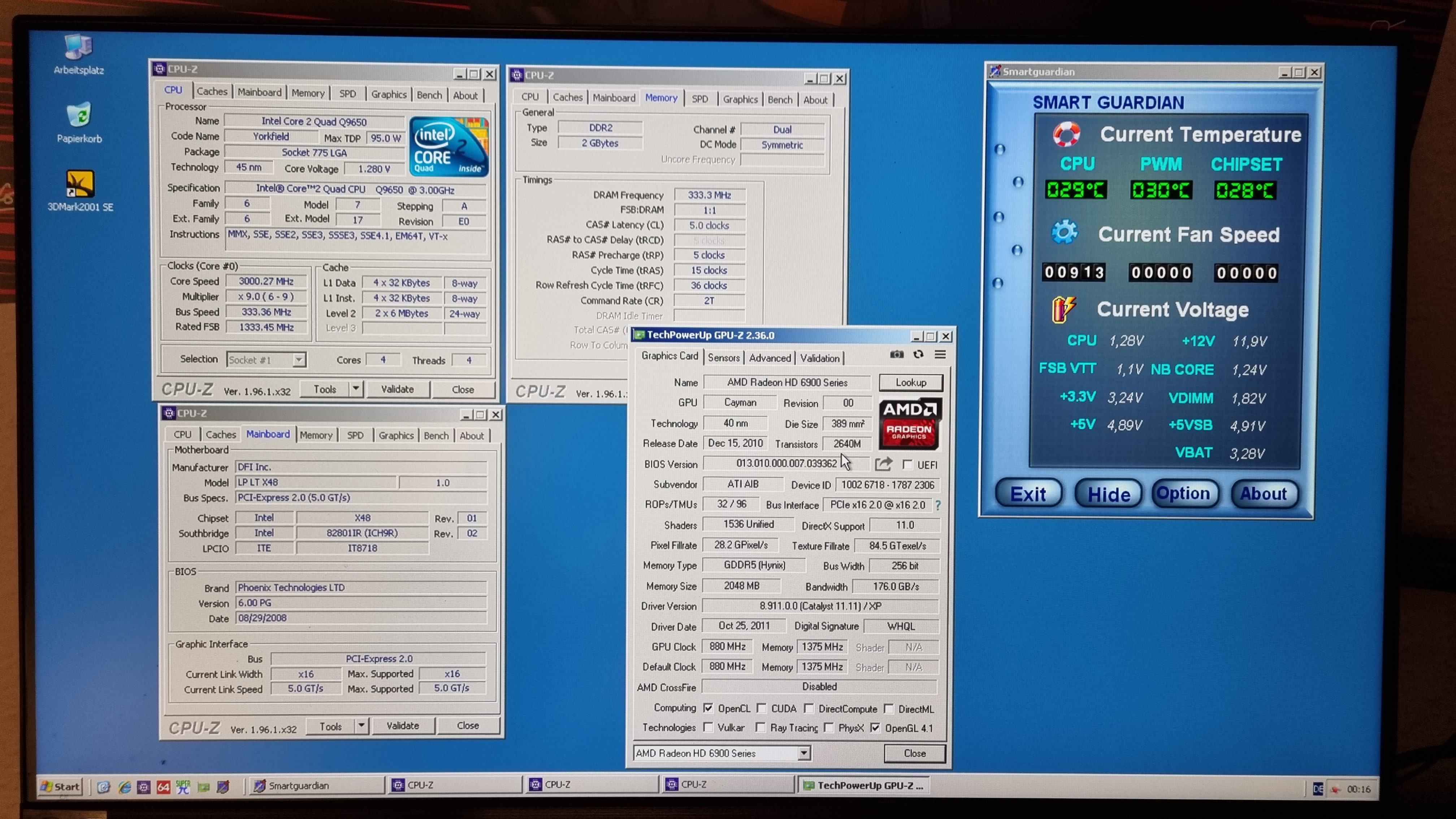Switch to the Validation tab in GPU-Z
Viewport: 1456px width, 819px height.
pos(820,358)
